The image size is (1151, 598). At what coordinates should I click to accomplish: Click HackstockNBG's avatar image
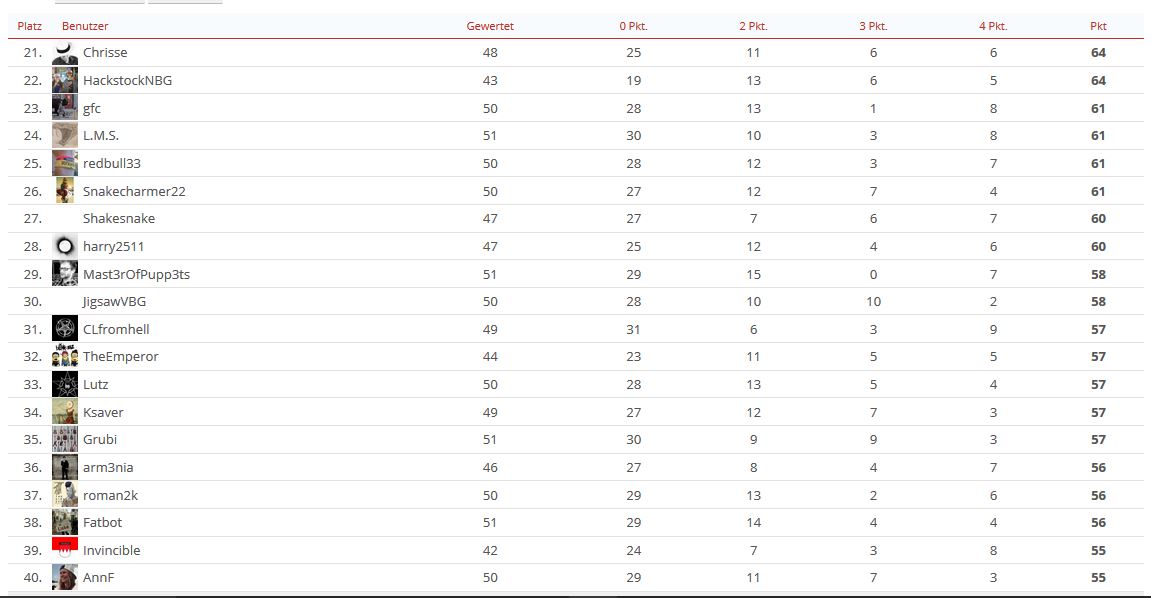click(65, 81)
